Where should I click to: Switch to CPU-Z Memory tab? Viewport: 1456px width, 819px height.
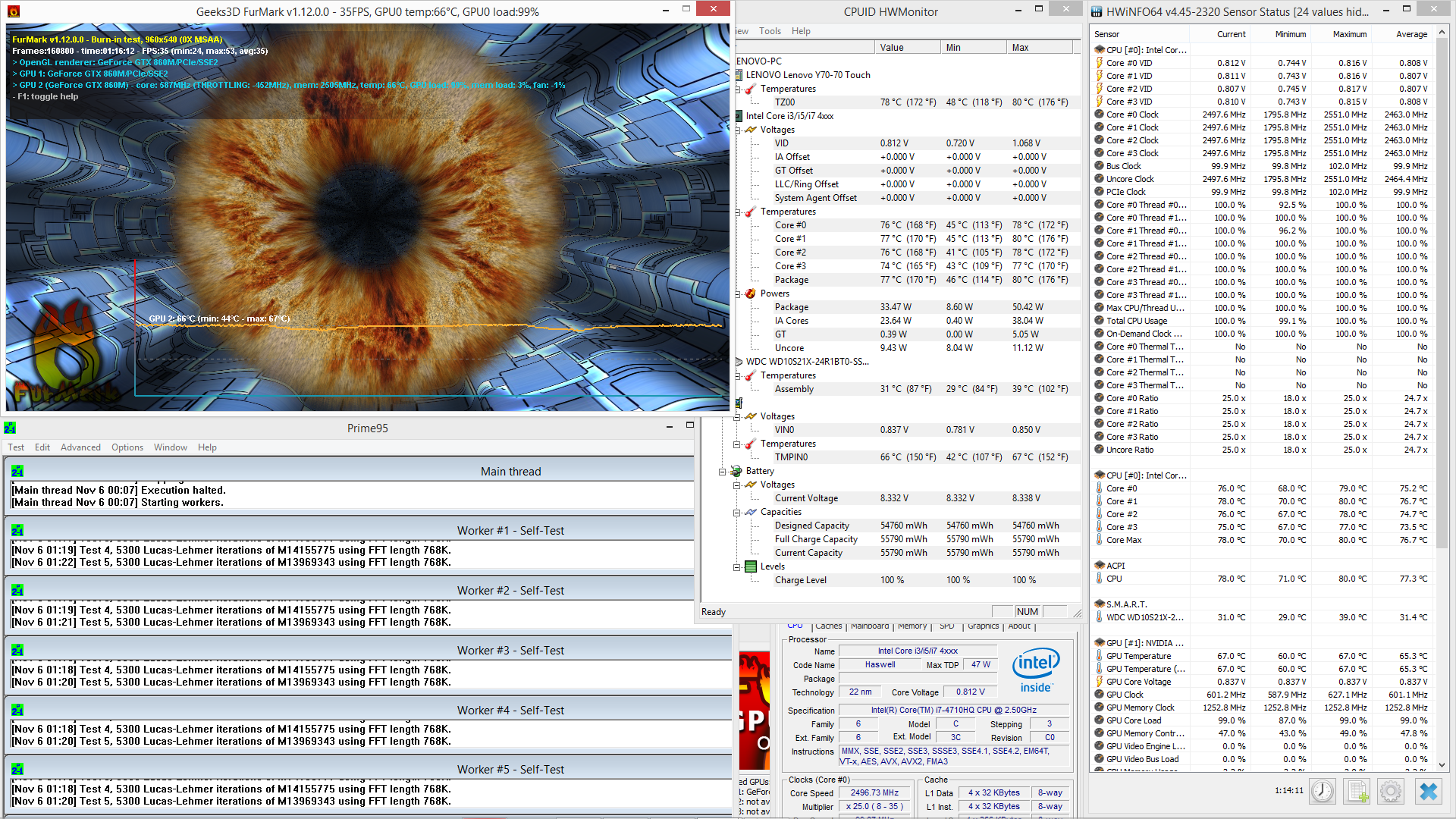[x=912, y=626]
